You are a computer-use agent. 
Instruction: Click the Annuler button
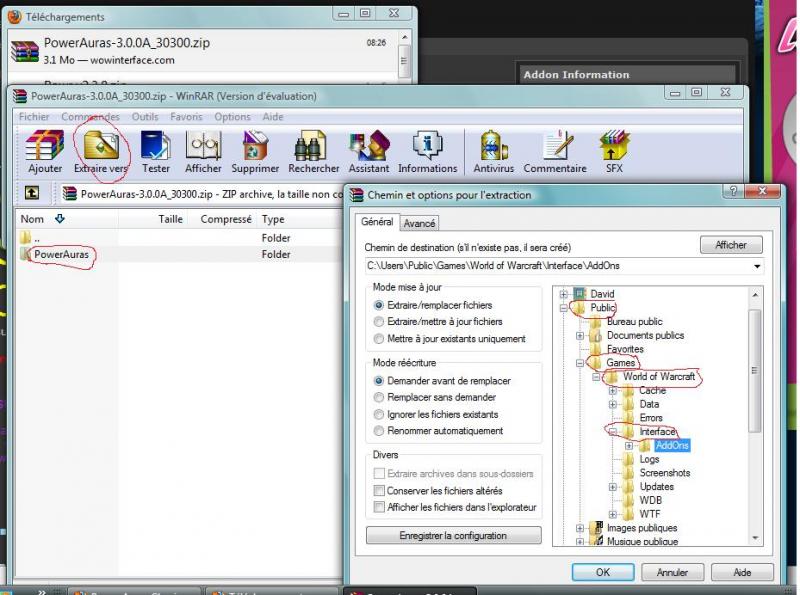672,572
